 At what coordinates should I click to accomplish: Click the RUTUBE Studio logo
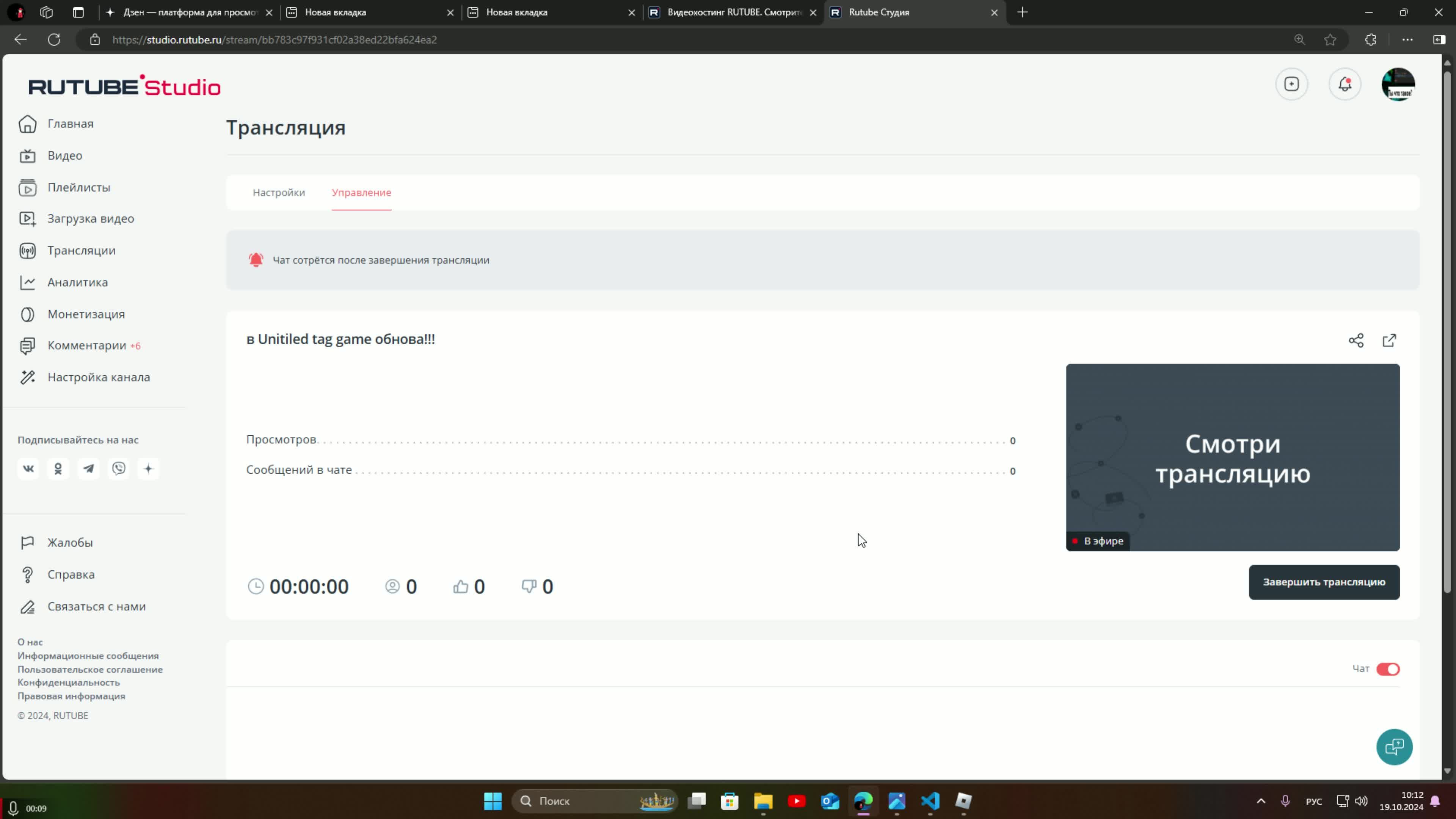(124, 86)
